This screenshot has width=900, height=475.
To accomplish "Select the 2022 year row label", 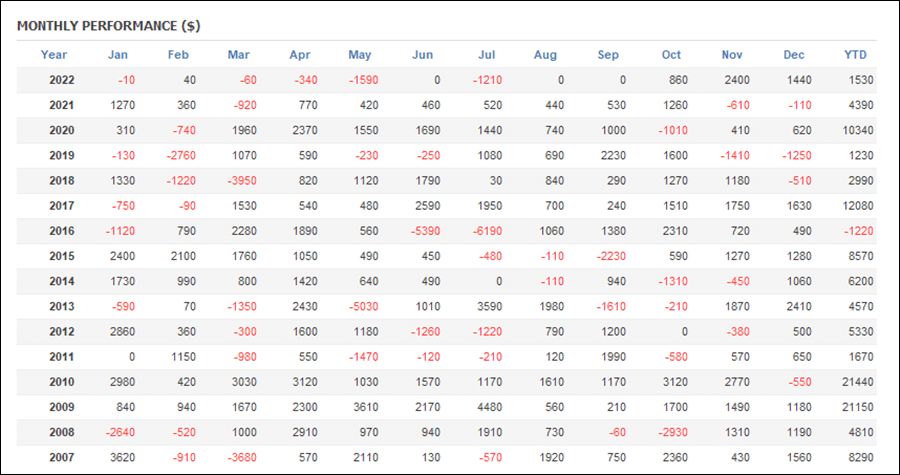I will [x=62, y=80].
